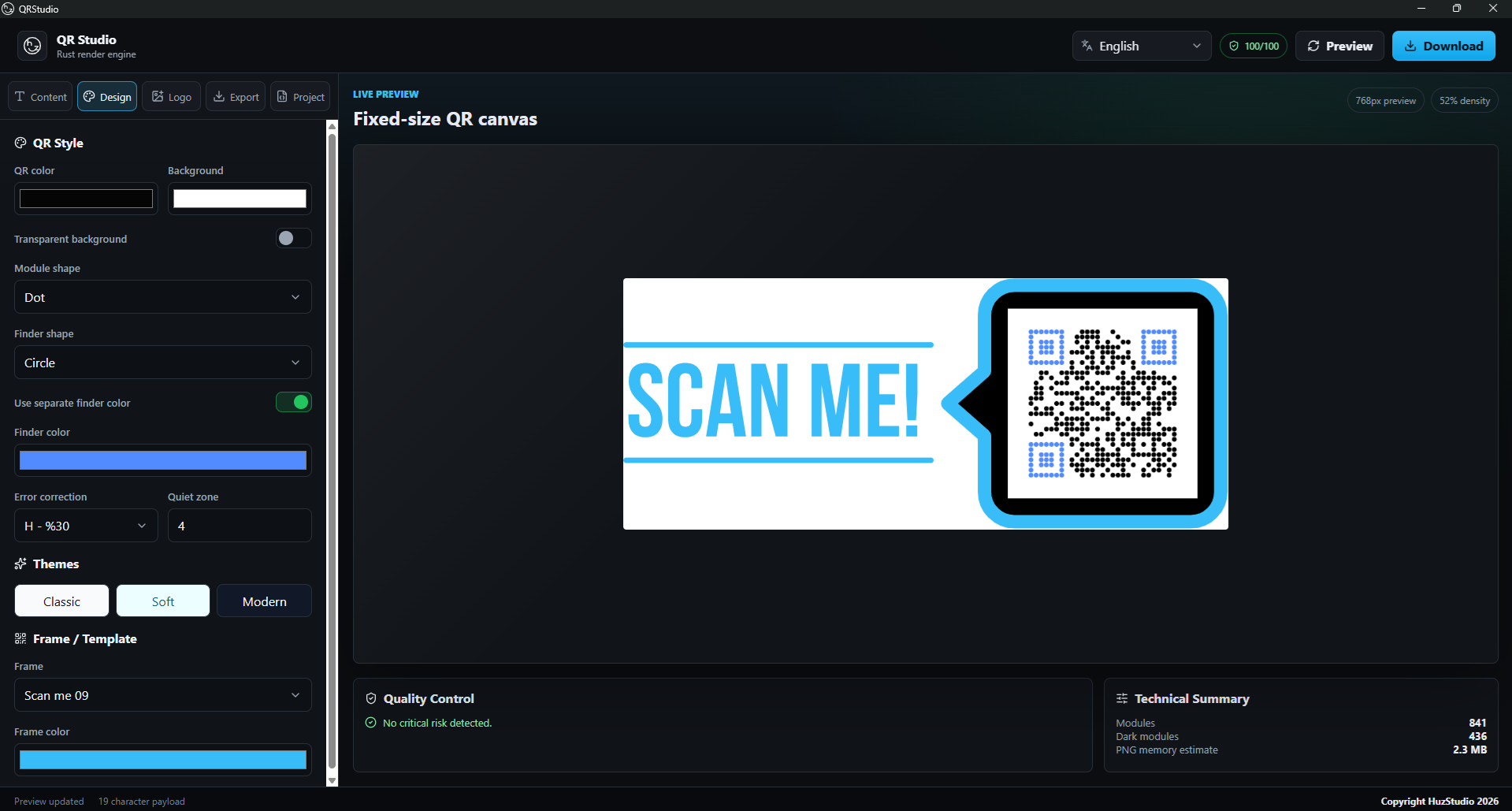
Task: Click the QRStudio title bar app icon
Action: pos(8,9)
